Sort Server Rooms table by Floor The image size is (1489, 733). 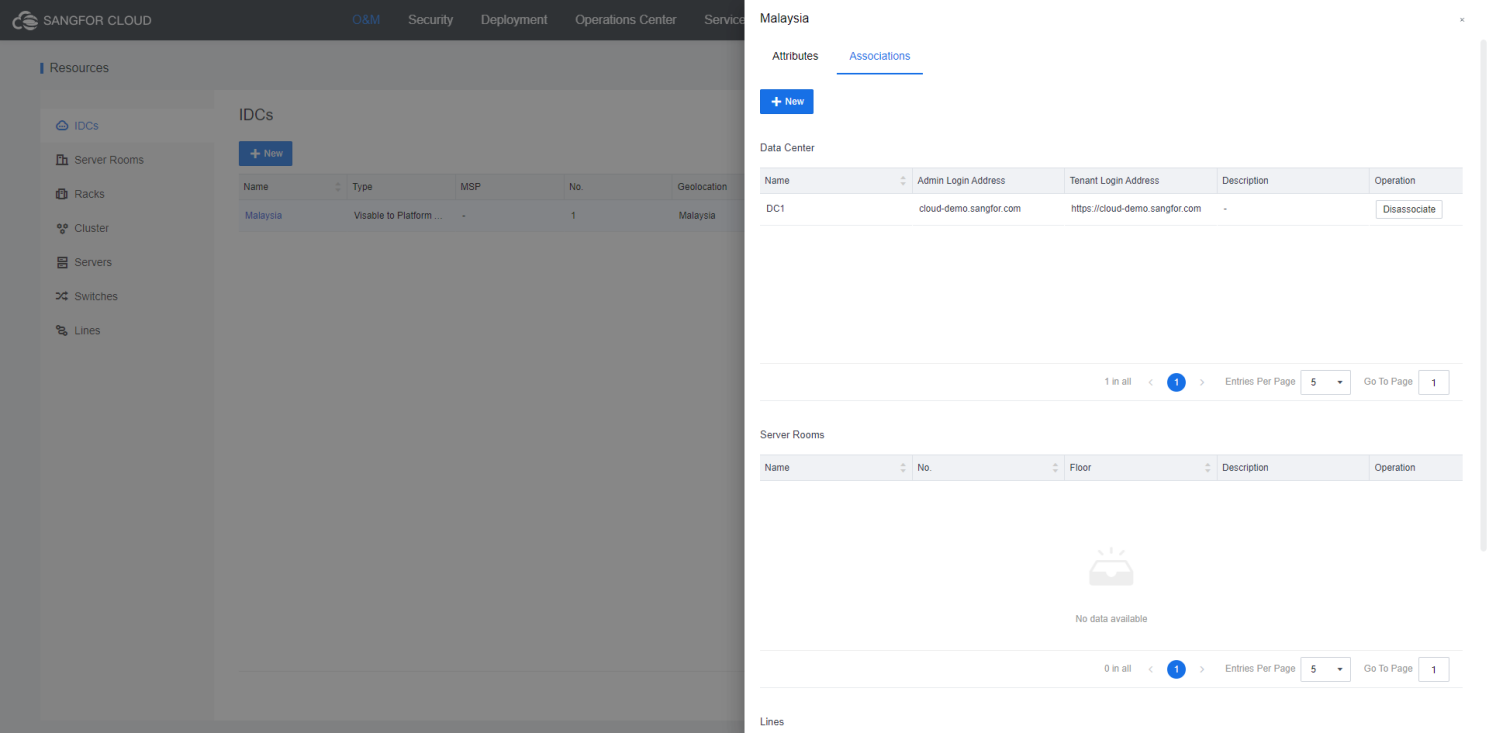point(1208,468)
